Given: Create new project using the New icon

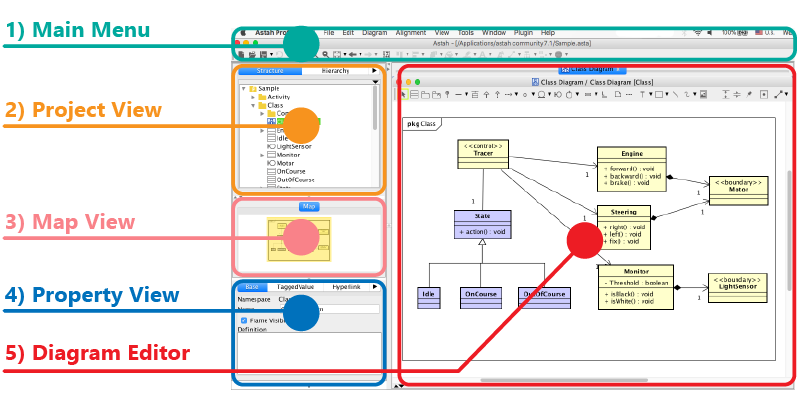Looking at the screenshot, I should 241,54.
